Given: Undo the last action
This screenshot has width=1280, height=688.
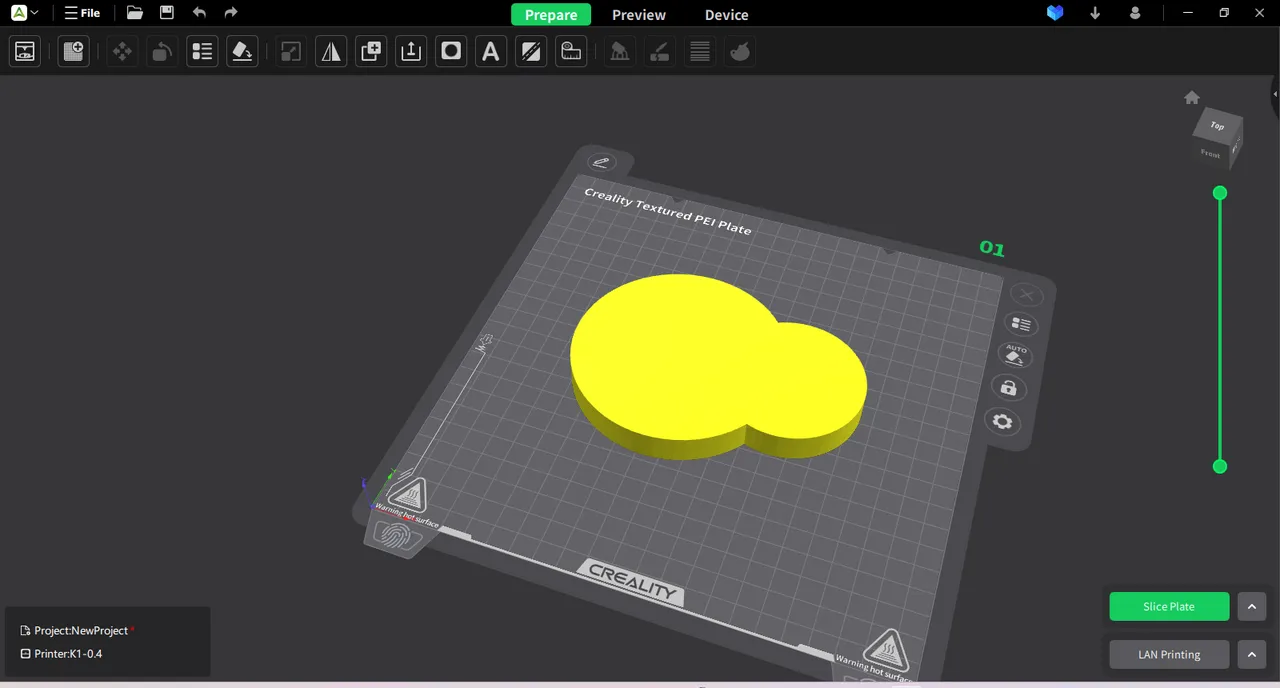Looking at the screenshot, I should coord(199,13).
